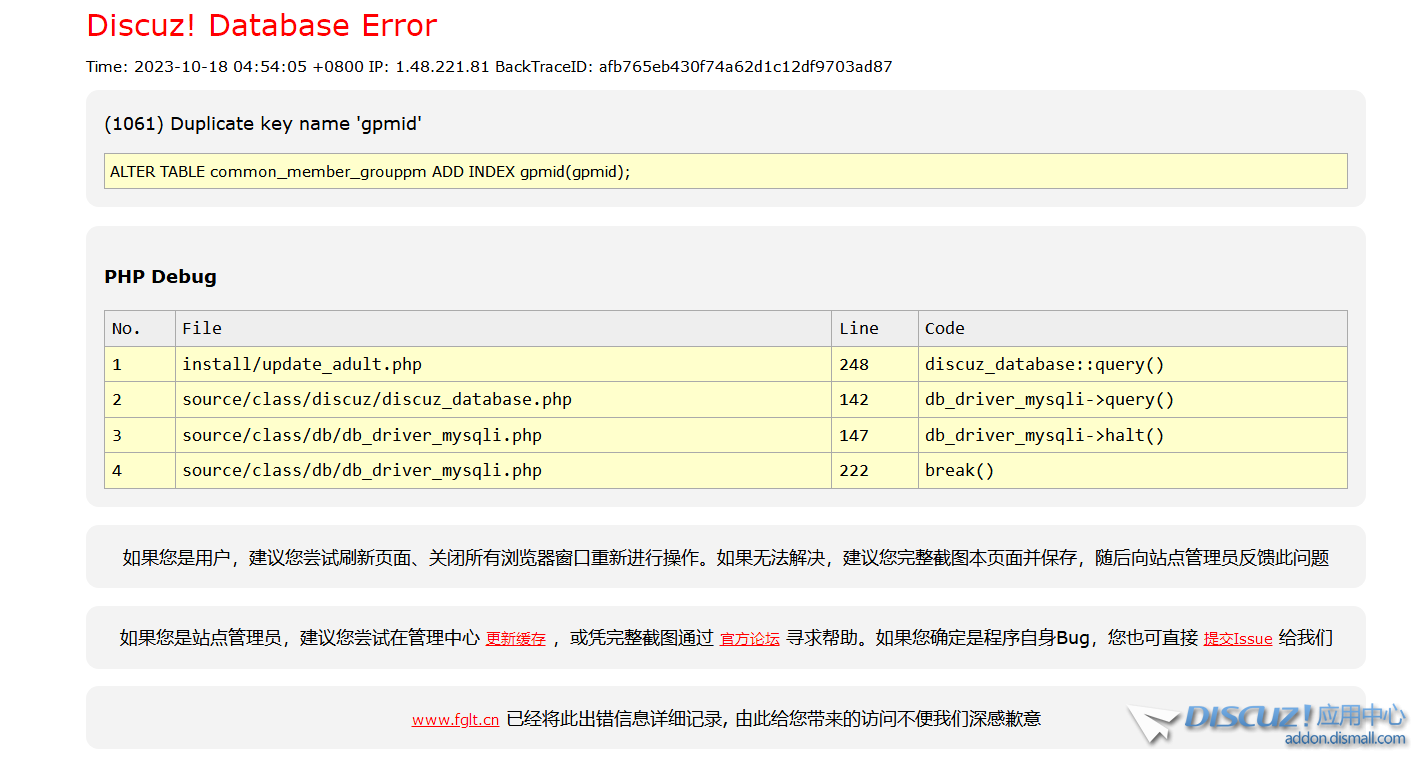Click the Discuz! 应用中心 logo
This screenshot has height=764, width=1424.
point(1295,717)
